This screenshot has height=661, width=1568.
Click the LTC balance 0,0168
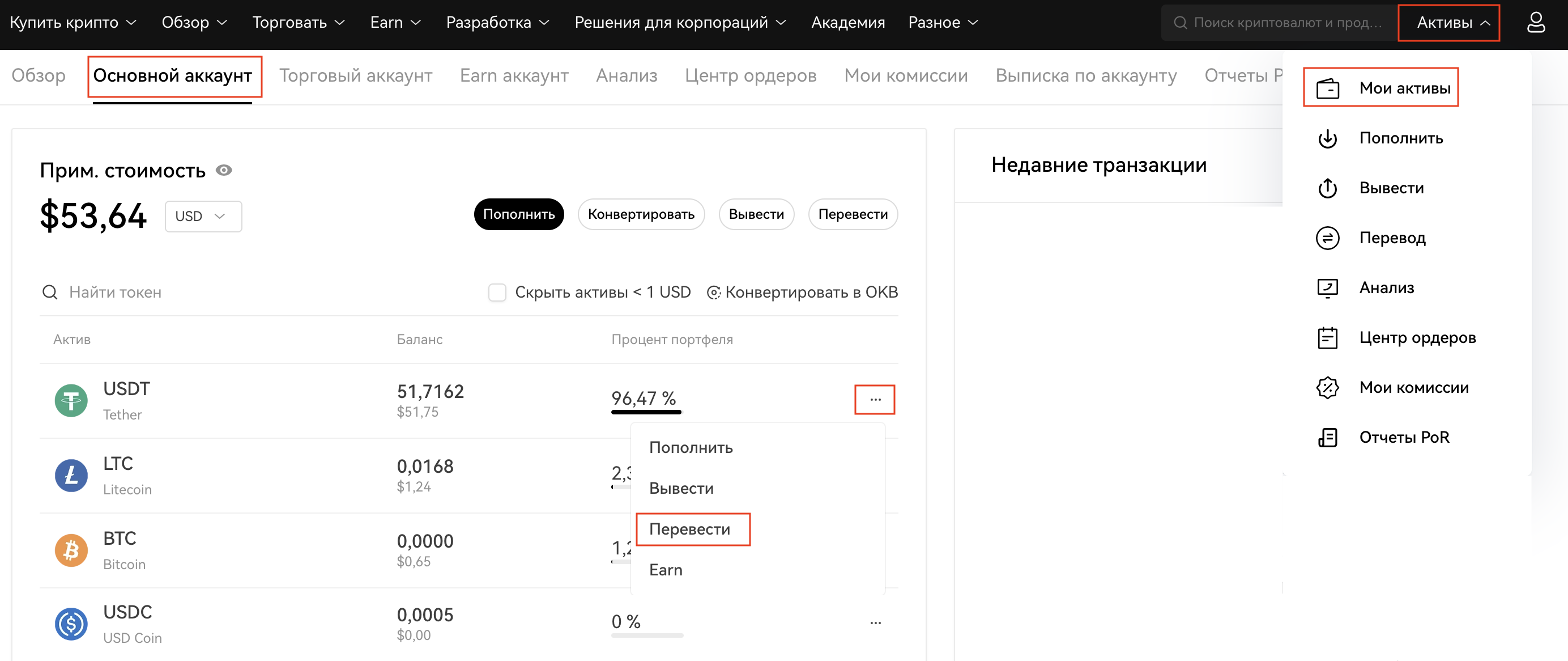point(425,466)
